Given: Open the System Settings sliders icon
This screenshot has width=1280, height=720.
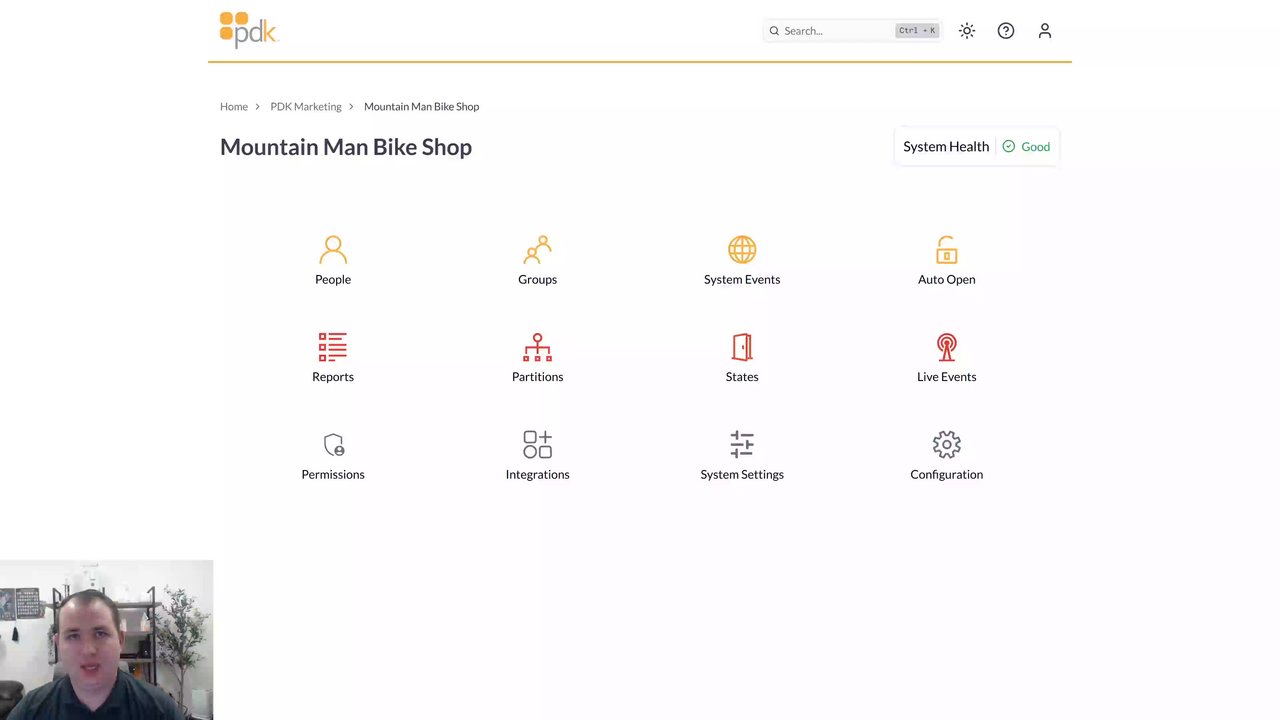Looking at the screenshot, I should pyautogui.click(x=742, y=444).
